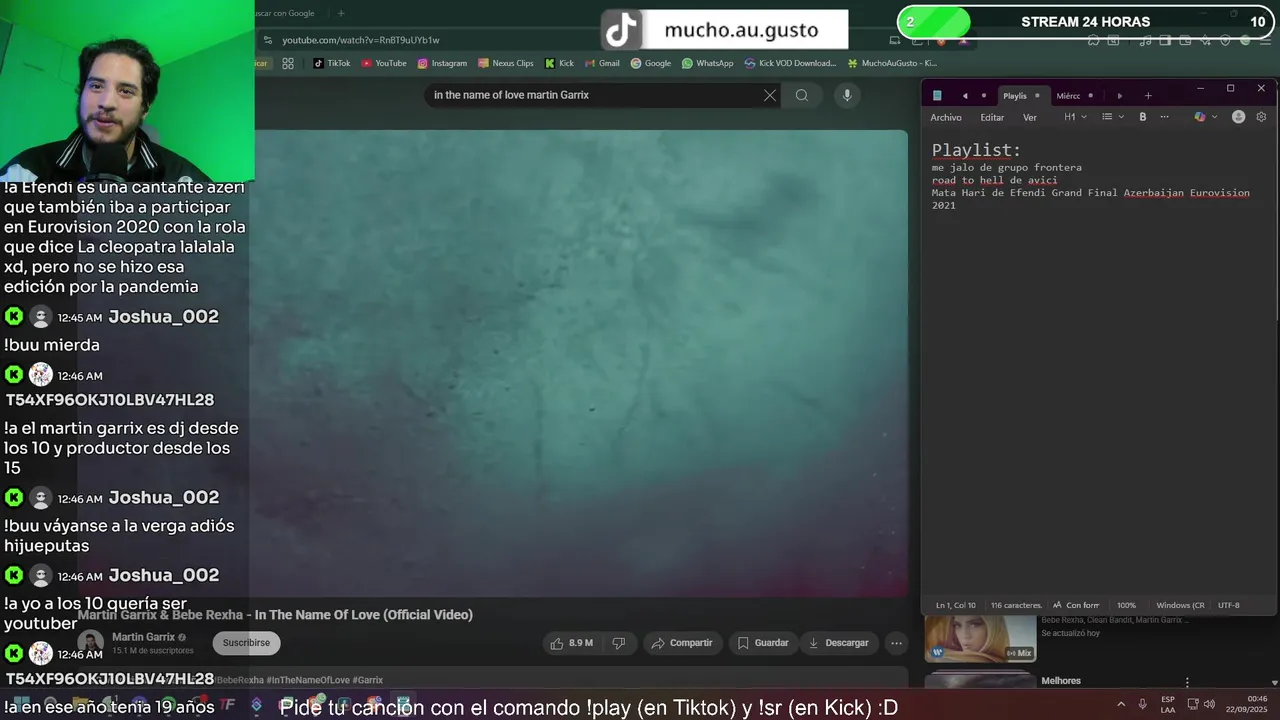Click the site info icon in address bar
Viewport: 1280px width, 720px height.
268,40
